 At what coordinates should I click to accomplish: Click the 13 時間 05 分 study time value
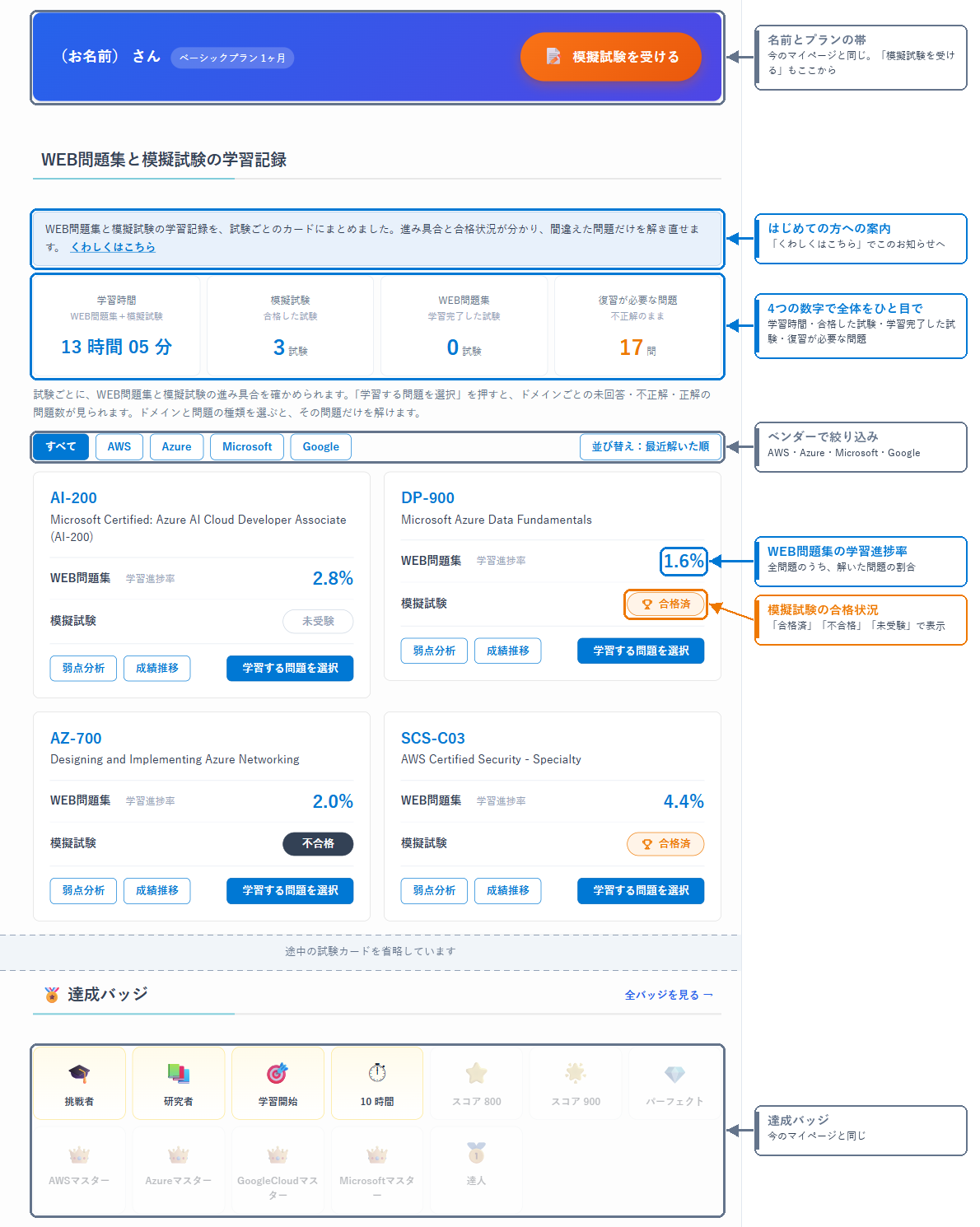(116, 347)
